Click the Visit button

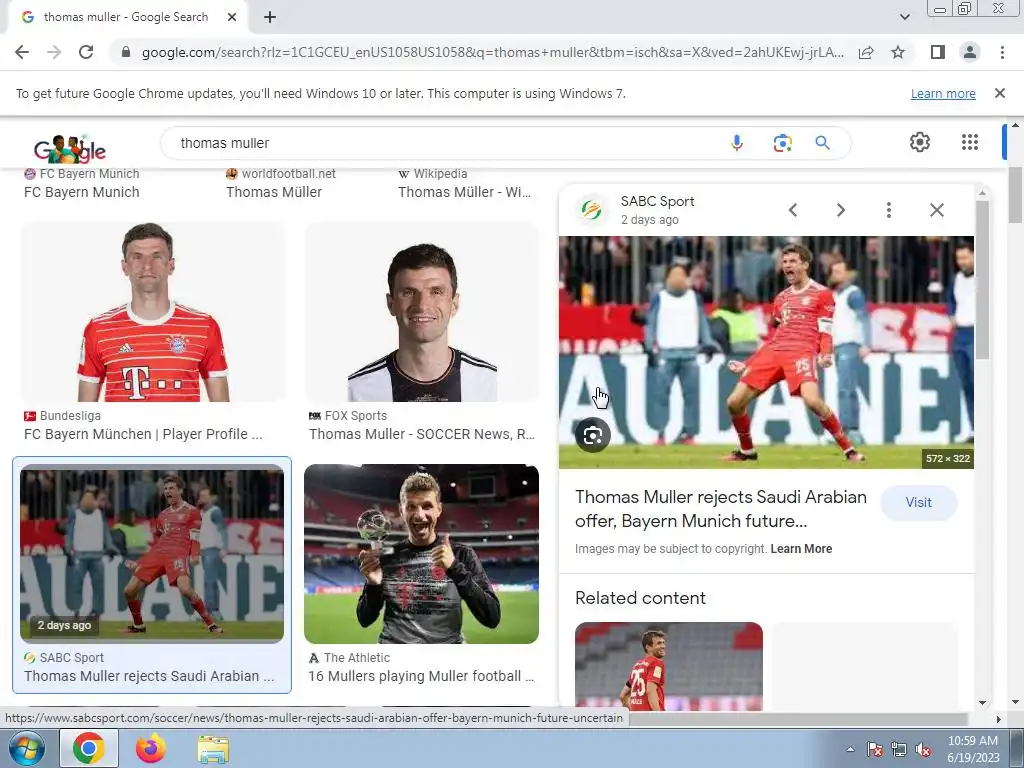(918, 502)
